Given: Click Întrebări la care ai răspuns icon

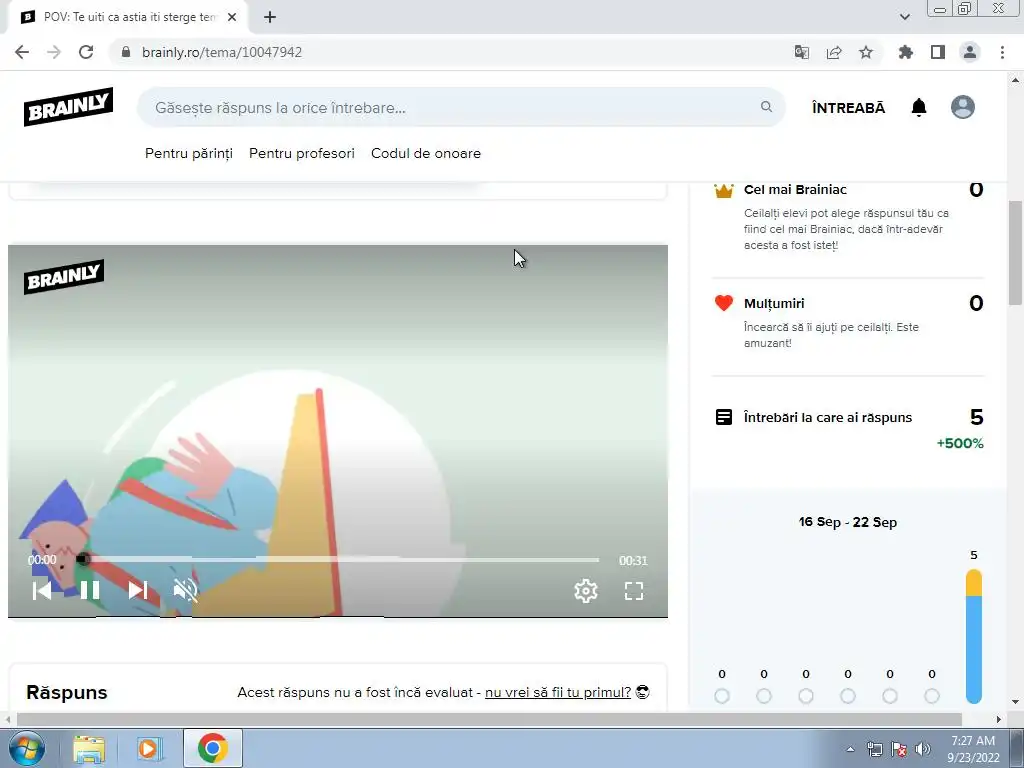Looking at the screenshot, I should (724, 417).
